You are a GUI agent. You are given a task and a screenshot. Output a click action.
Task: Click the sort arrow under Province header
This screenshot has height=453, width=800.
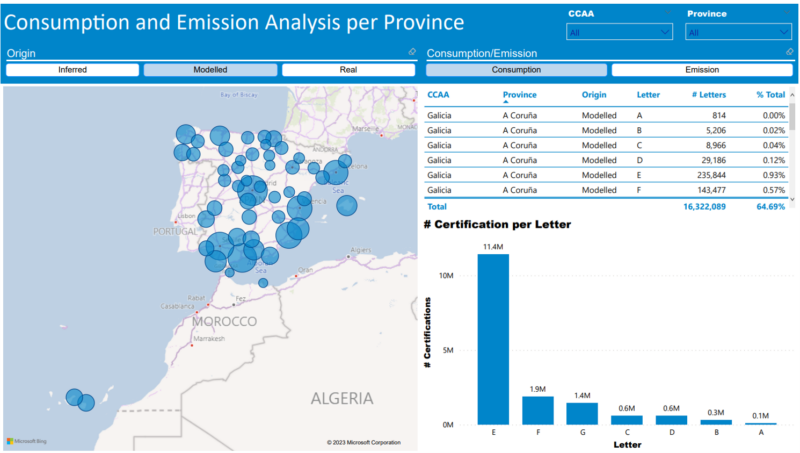click(519, 102)
